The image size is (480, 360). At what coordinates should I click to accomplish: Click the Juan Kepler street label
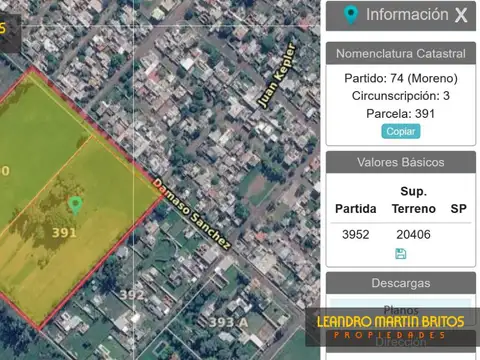coord(277,76)
